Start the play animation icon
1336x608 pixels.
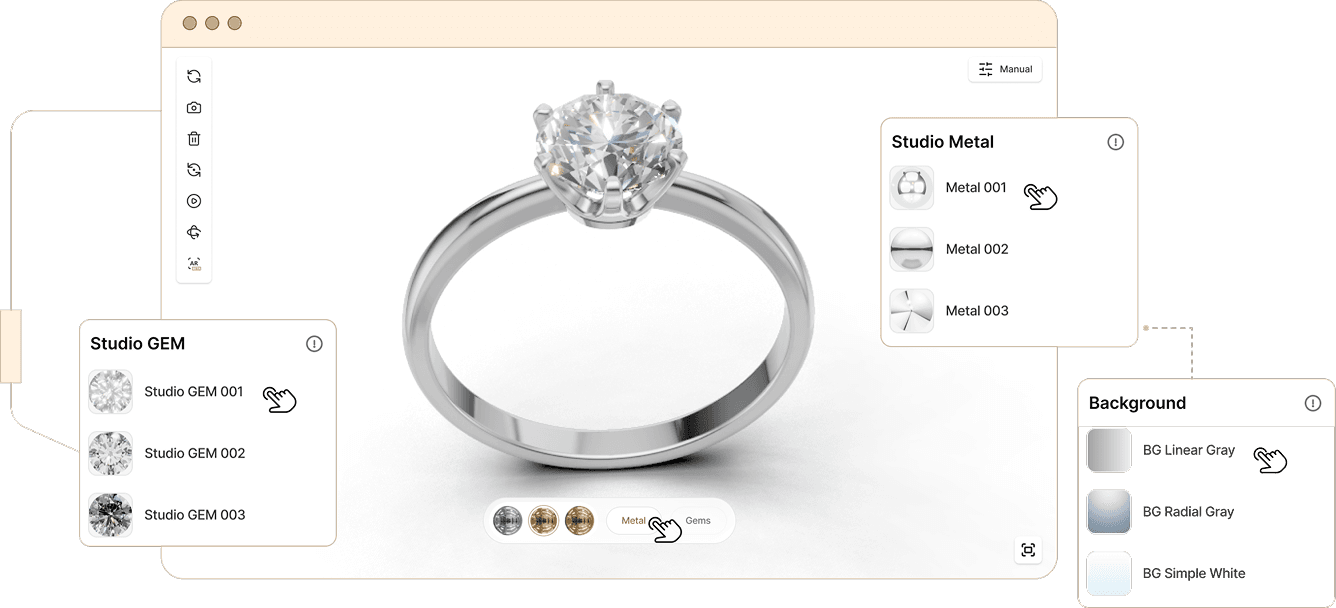194,201
